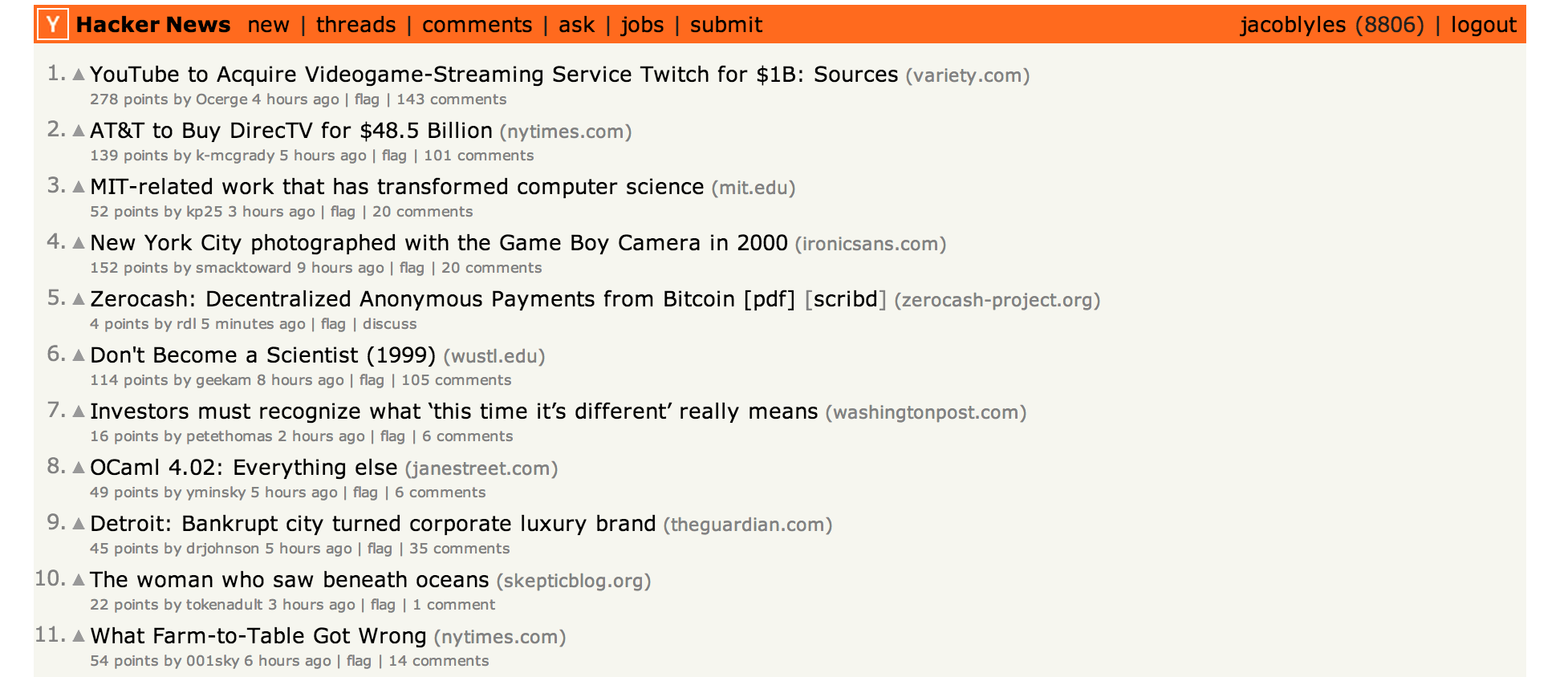Image resolution: width=1568 pixels, height=677 pixels.
Task: Upvote the AT&T DirecTV story
Action: click(79, 131)
